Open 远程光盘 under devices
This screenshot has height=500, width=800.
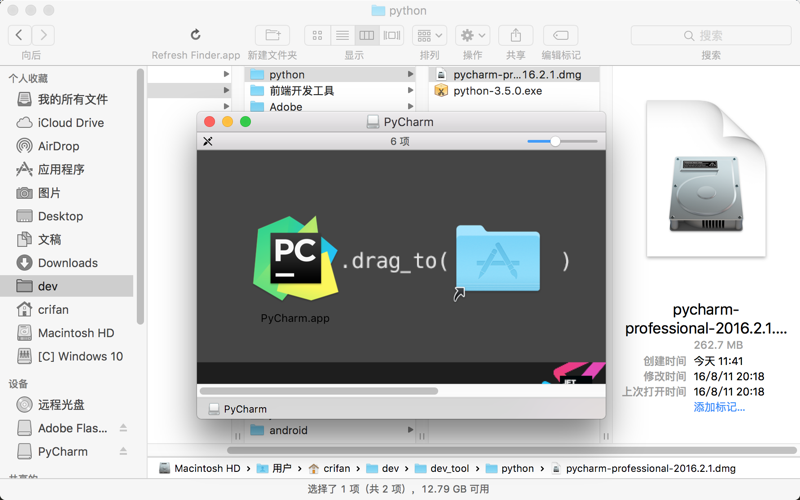coord(66,405)
